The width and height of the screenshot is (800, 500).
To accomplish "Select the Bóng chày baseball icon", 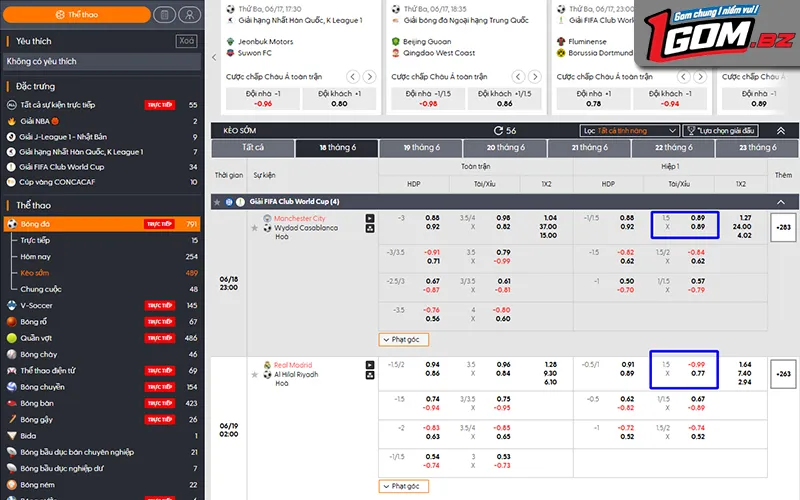I will click(x=12, y=355).
